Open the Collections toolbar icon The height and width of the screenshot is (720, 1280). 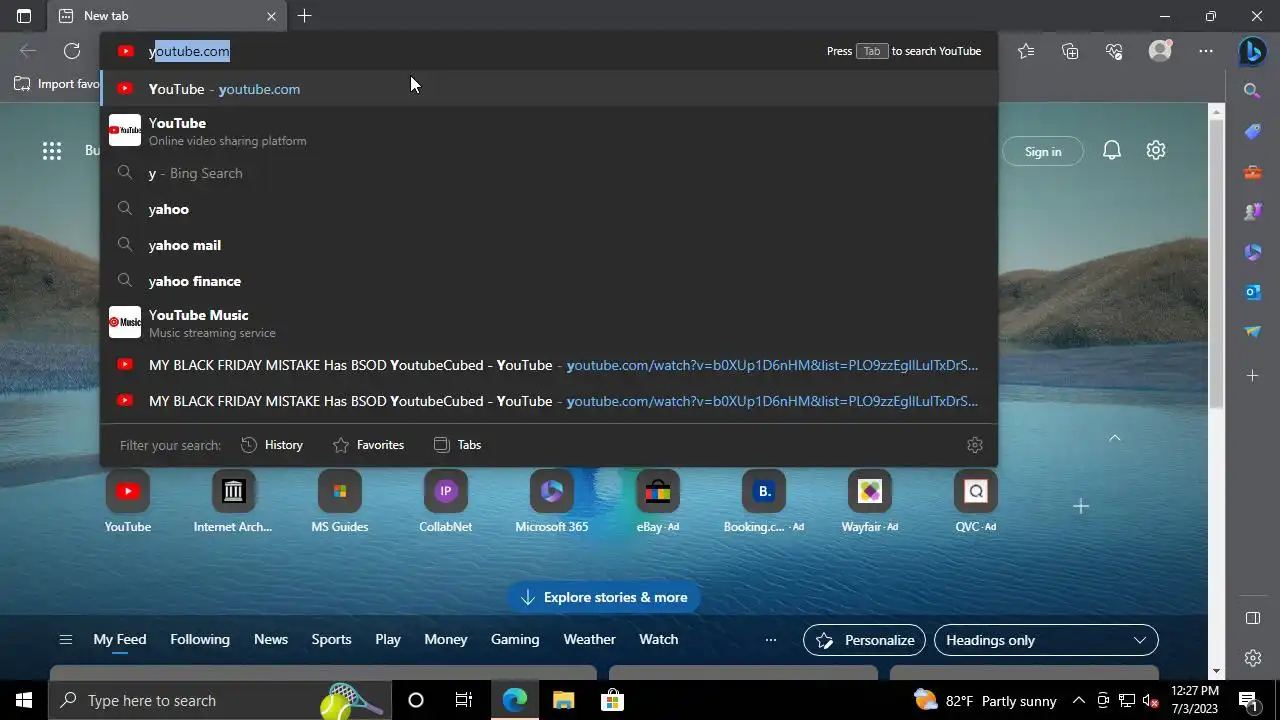point(1070,51)
